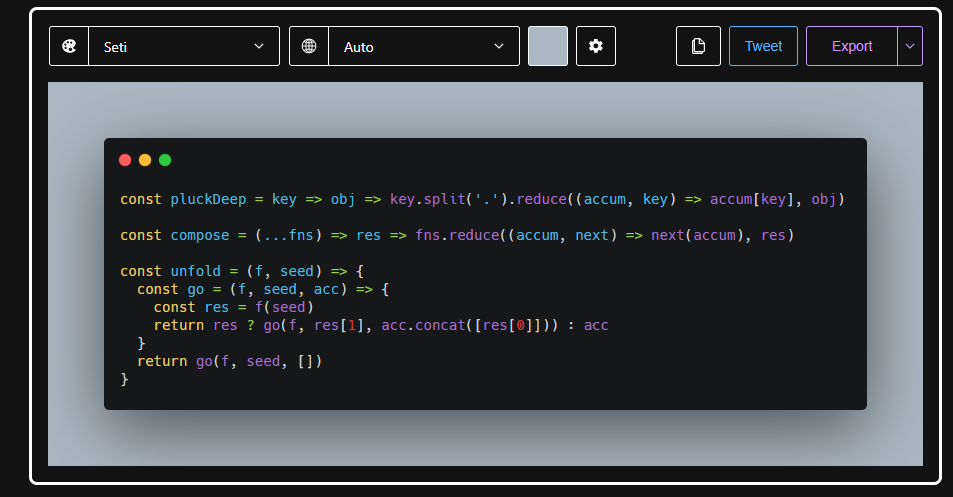953x497 pixels.
Task: Expand the Export options arrow
Action: tap(910, 46)
